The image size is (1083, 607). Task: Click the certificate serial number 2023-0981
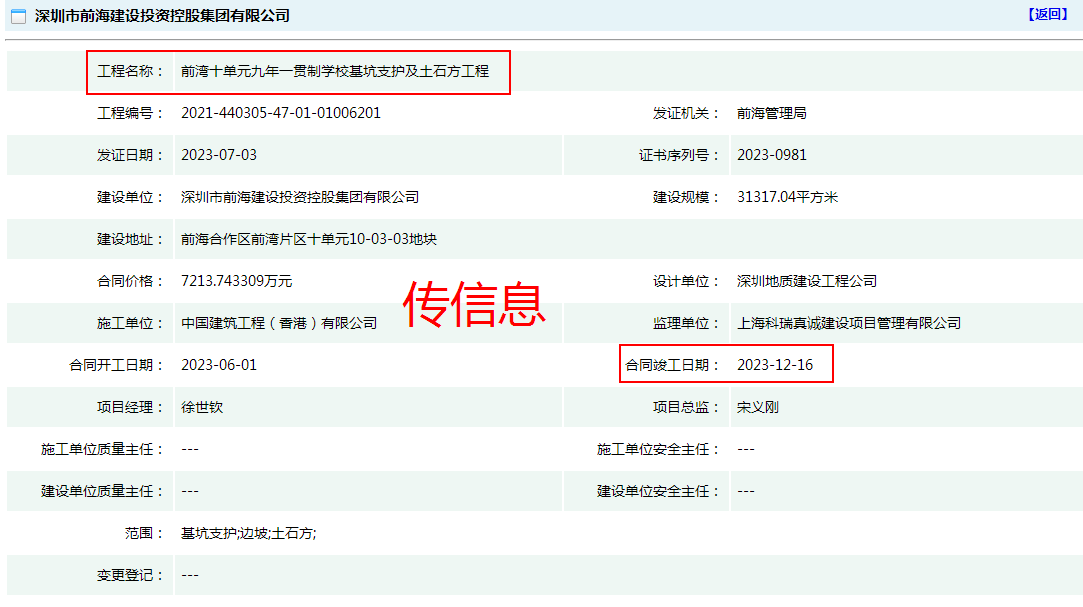[772, 155]
